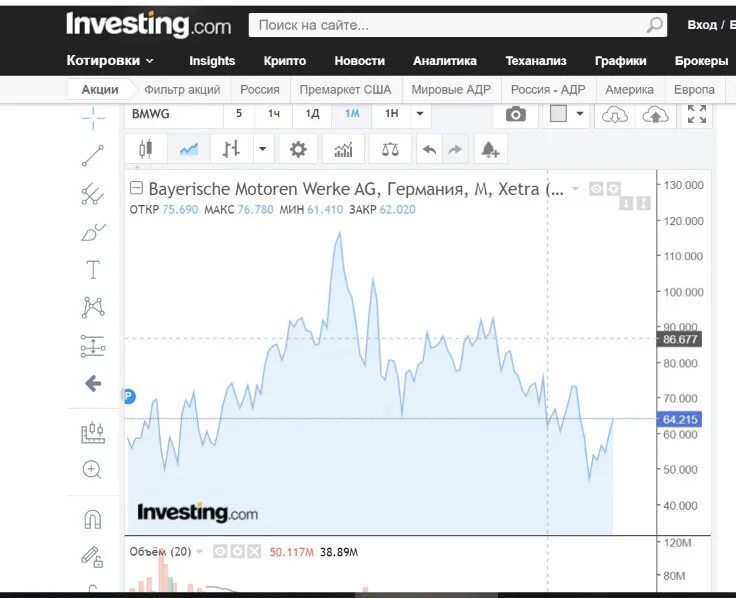Screen dimensions: 736x598
Task: Toggle Объём indicator visibility eye
Action: click(220, 551)
